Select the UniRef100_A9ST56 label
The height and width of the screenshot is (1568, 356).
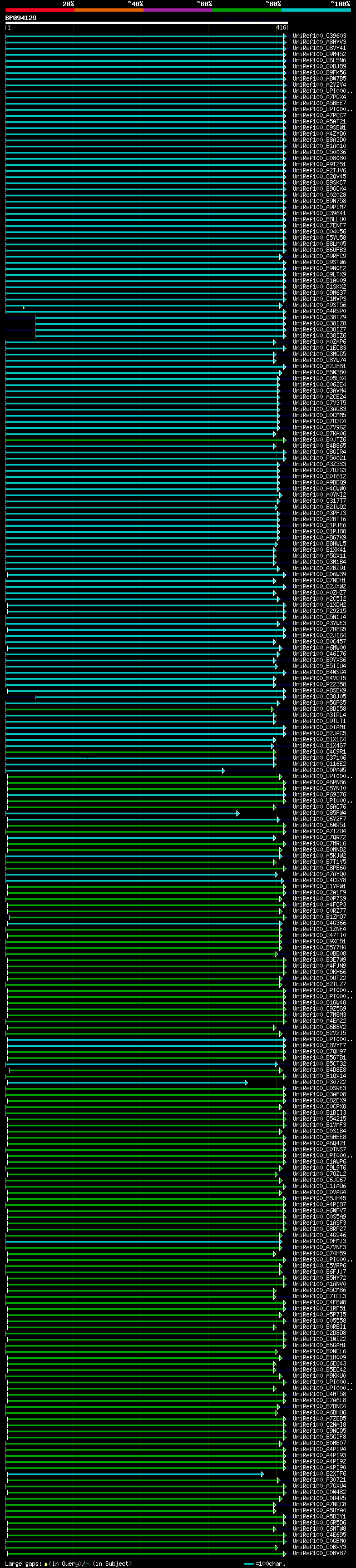(x=319, y=305)
